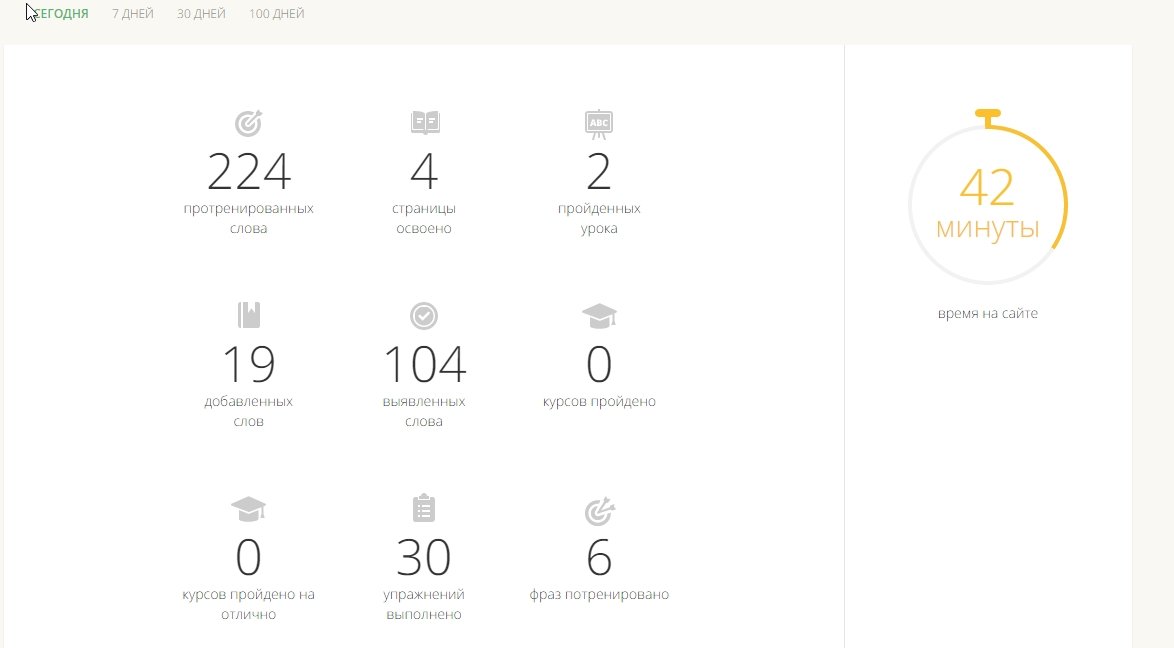The image size is (1174, 648).
Task: Click the время на сайте label
Action: point(987,313)
